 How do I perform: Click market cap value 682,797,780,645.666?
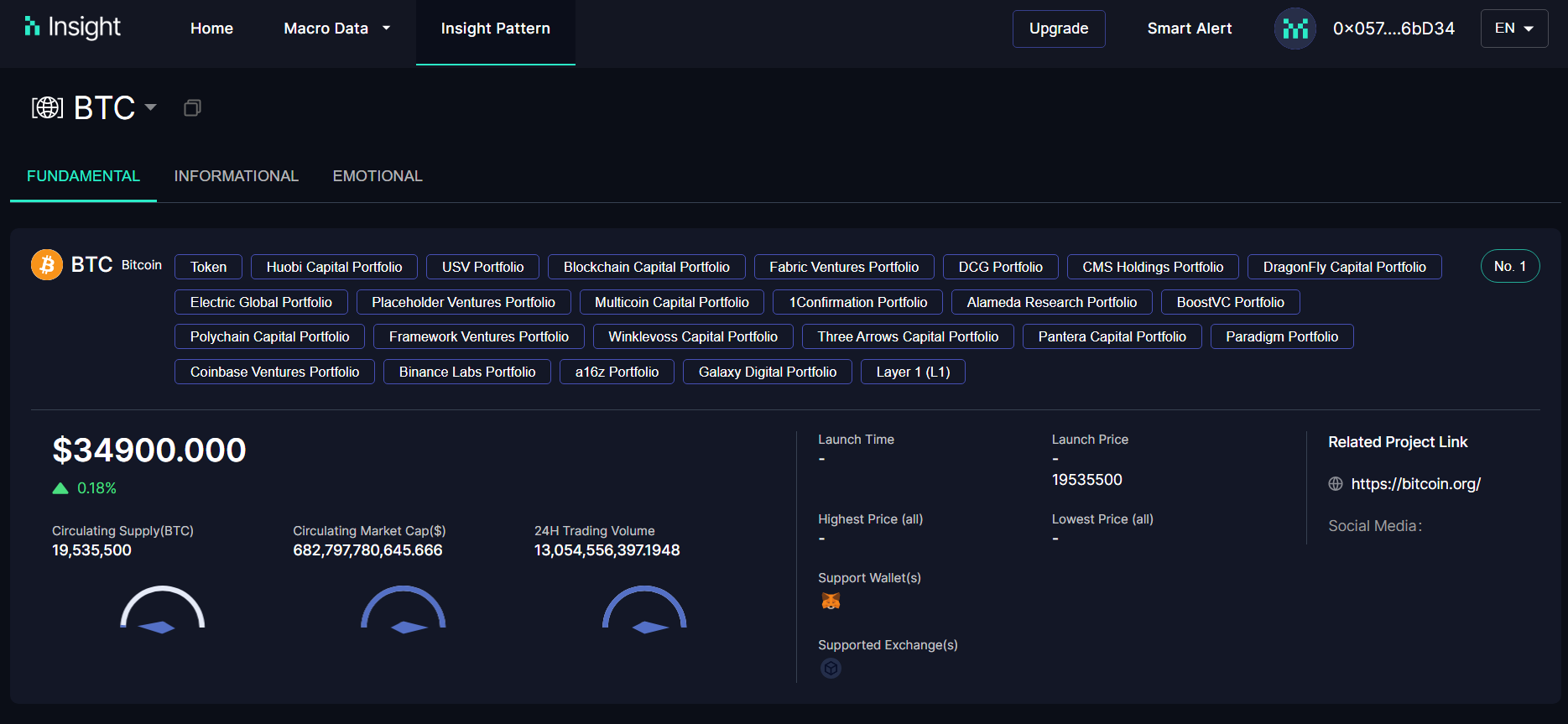pos(367,550)
